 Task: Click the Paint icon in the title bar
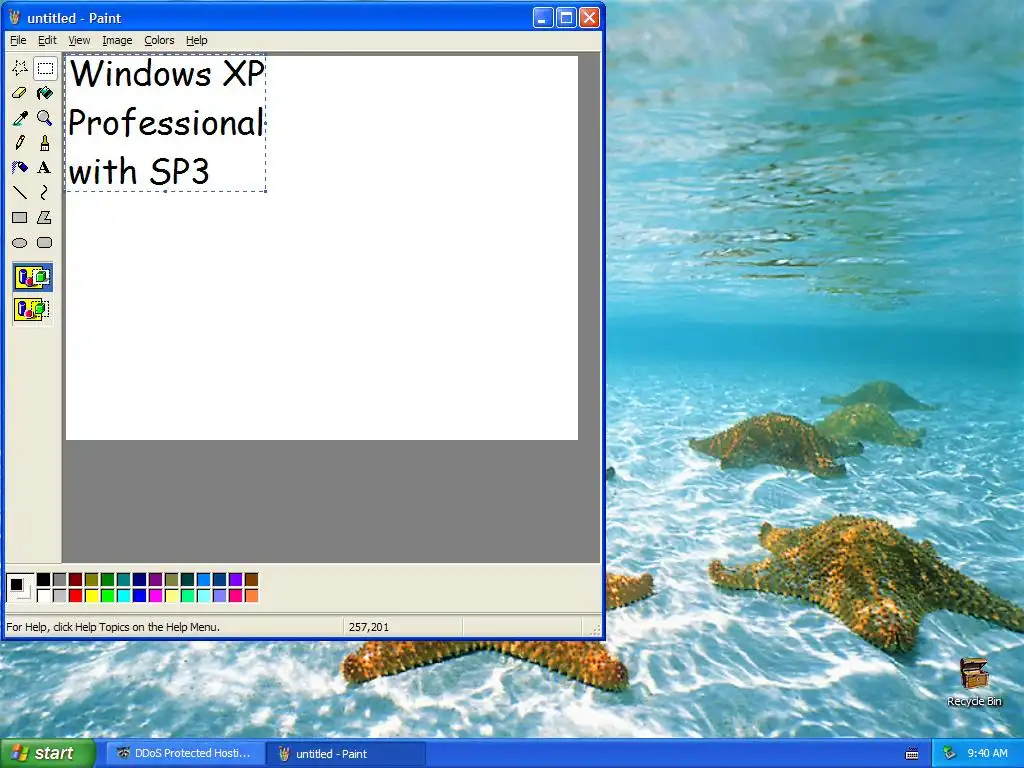(14, 18)
